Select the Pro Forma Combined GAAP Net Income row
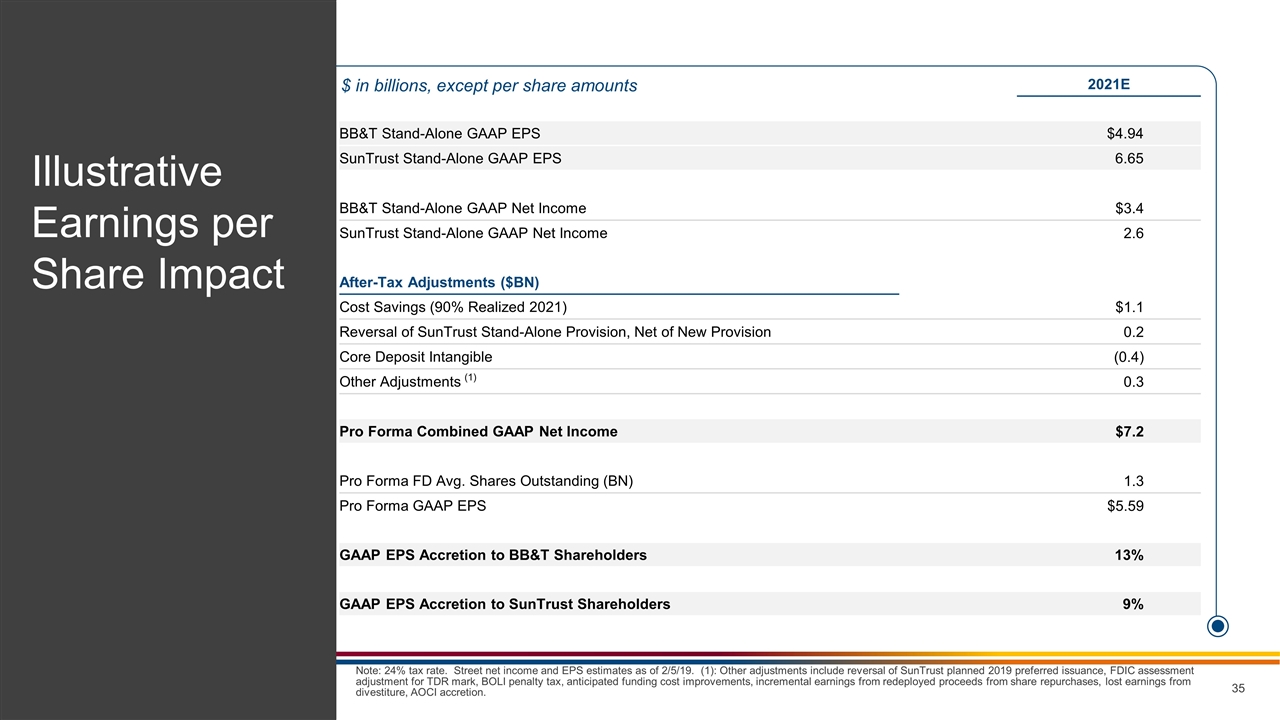 [x=478, y=432]
